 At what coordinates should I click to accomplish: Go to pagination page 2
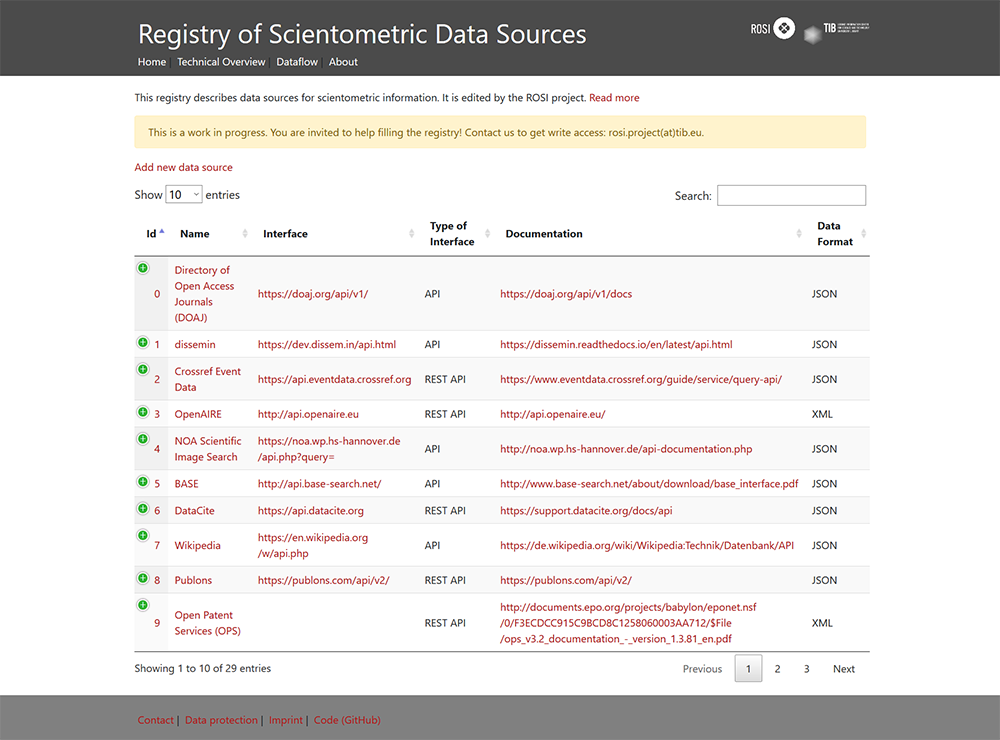(777, 669)
